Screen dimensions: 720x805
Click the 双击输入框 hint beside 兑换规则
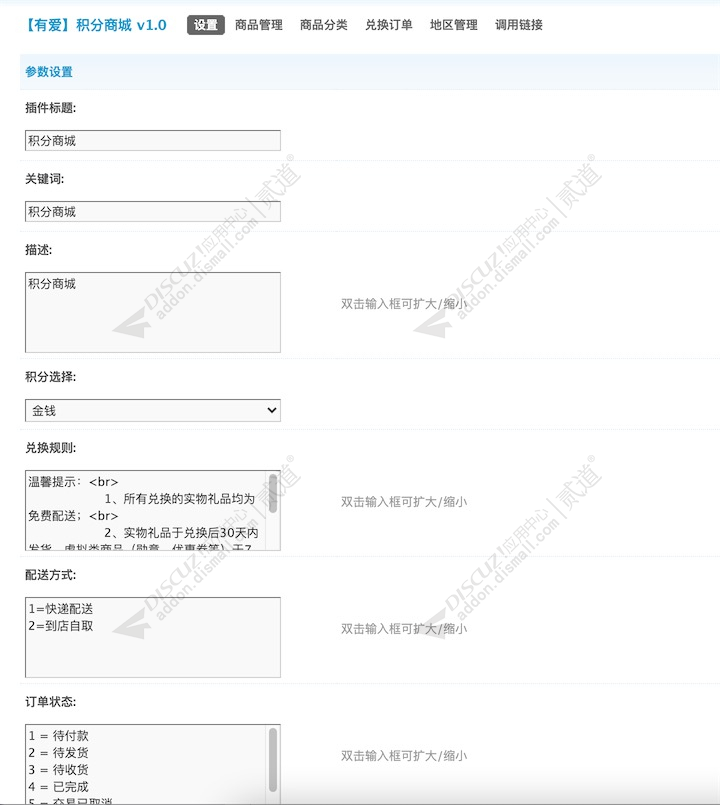pyautogui.click(x=404, y=502)
